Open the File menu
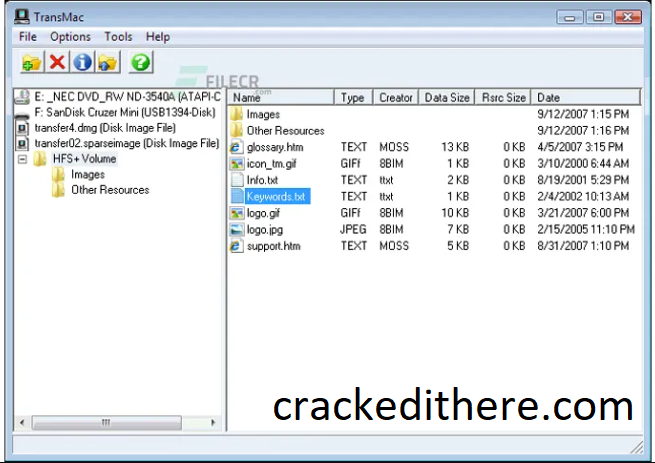The image size is (655, 463). pos(28,37)
